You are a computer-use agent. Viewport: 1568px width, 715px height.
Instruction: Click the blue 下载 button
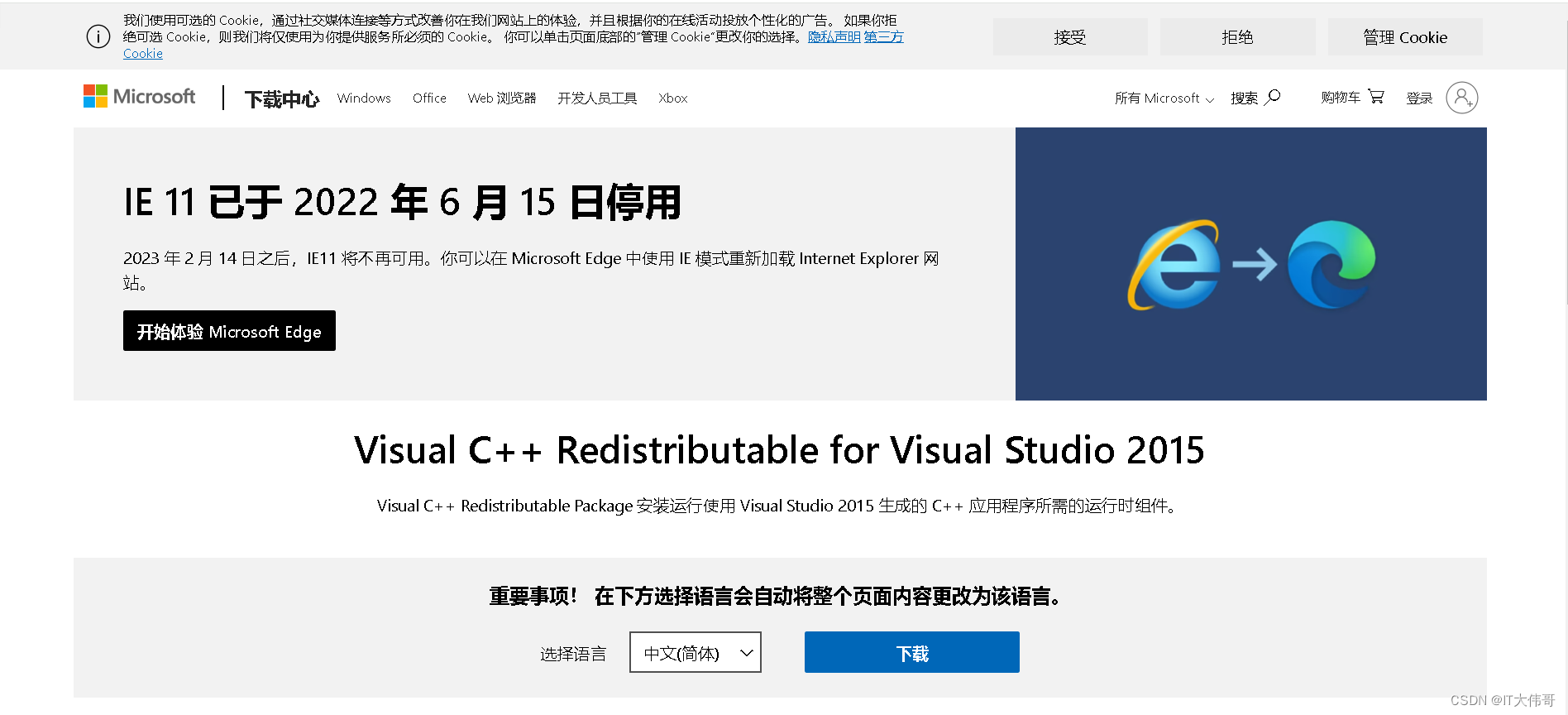pyautogui.click(x=912, y=652)
